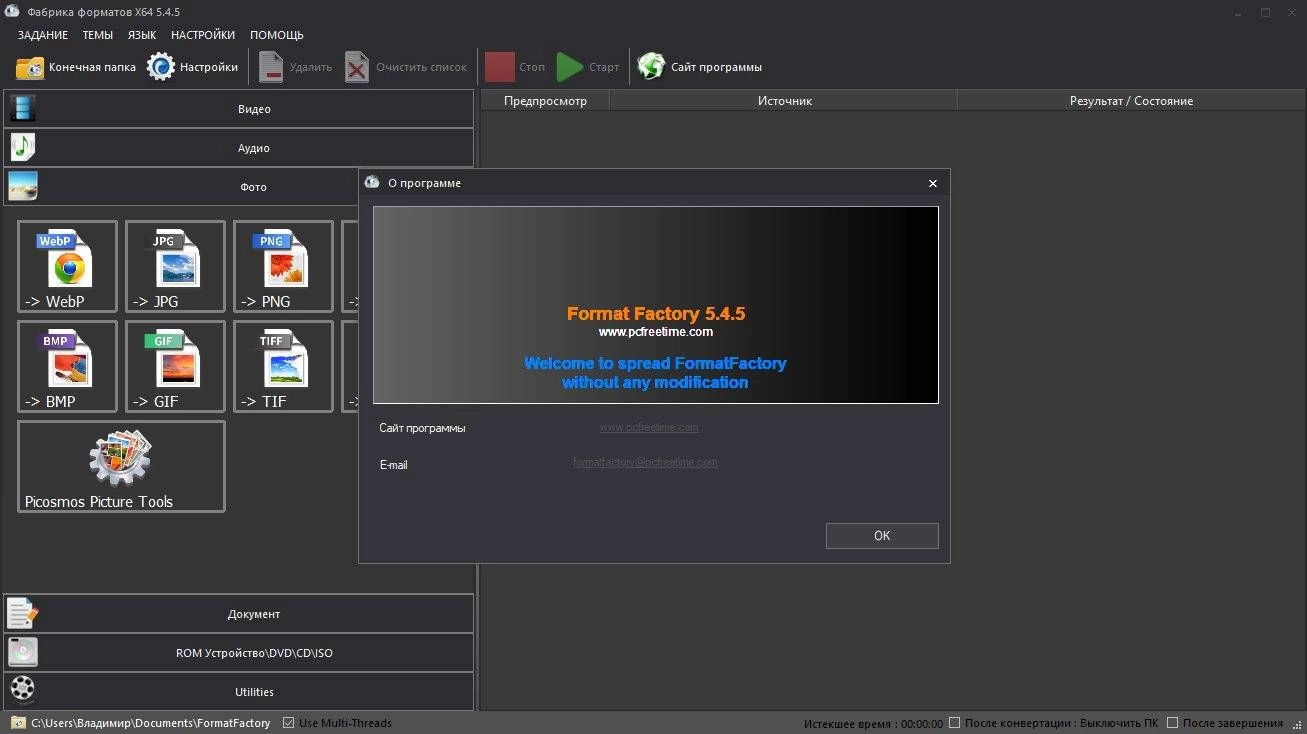The height and width of the screenshot is (734, 1307).
Task: Click the app icon in the main title bar
Action: tap(12, 11)
